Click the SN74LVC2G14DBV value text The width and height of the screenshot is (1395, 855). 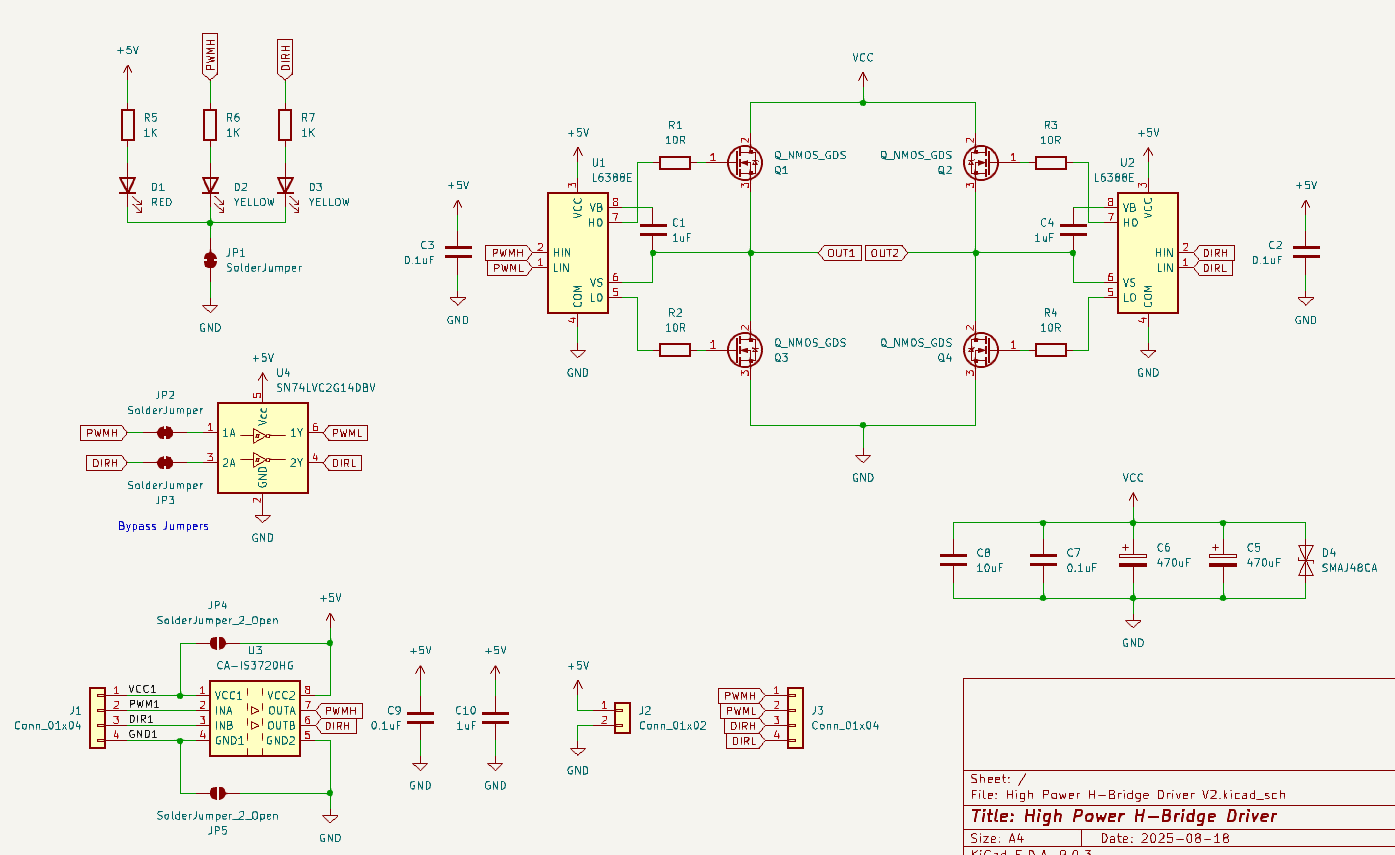pyautogui.click(x=326, y=387)
